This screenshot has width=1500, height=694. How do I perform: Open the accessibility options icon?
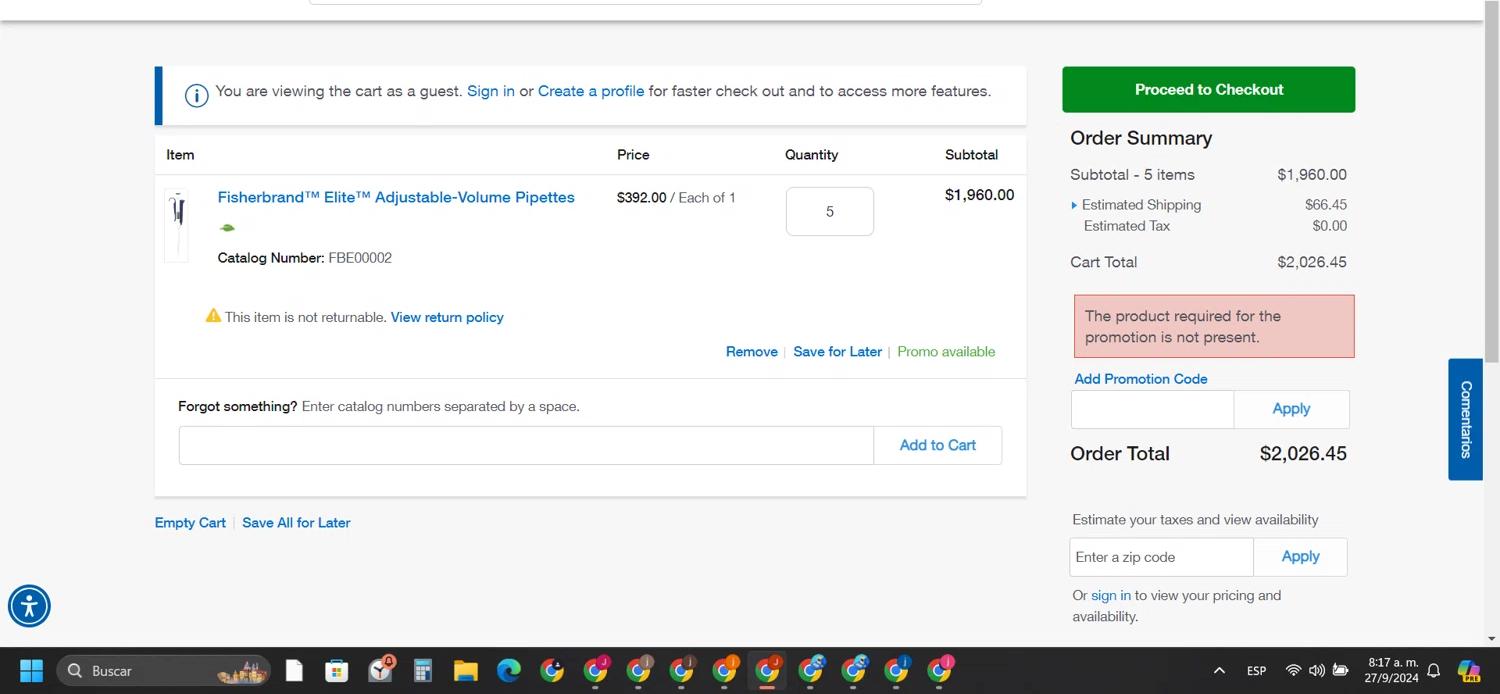tap(29, 606)
